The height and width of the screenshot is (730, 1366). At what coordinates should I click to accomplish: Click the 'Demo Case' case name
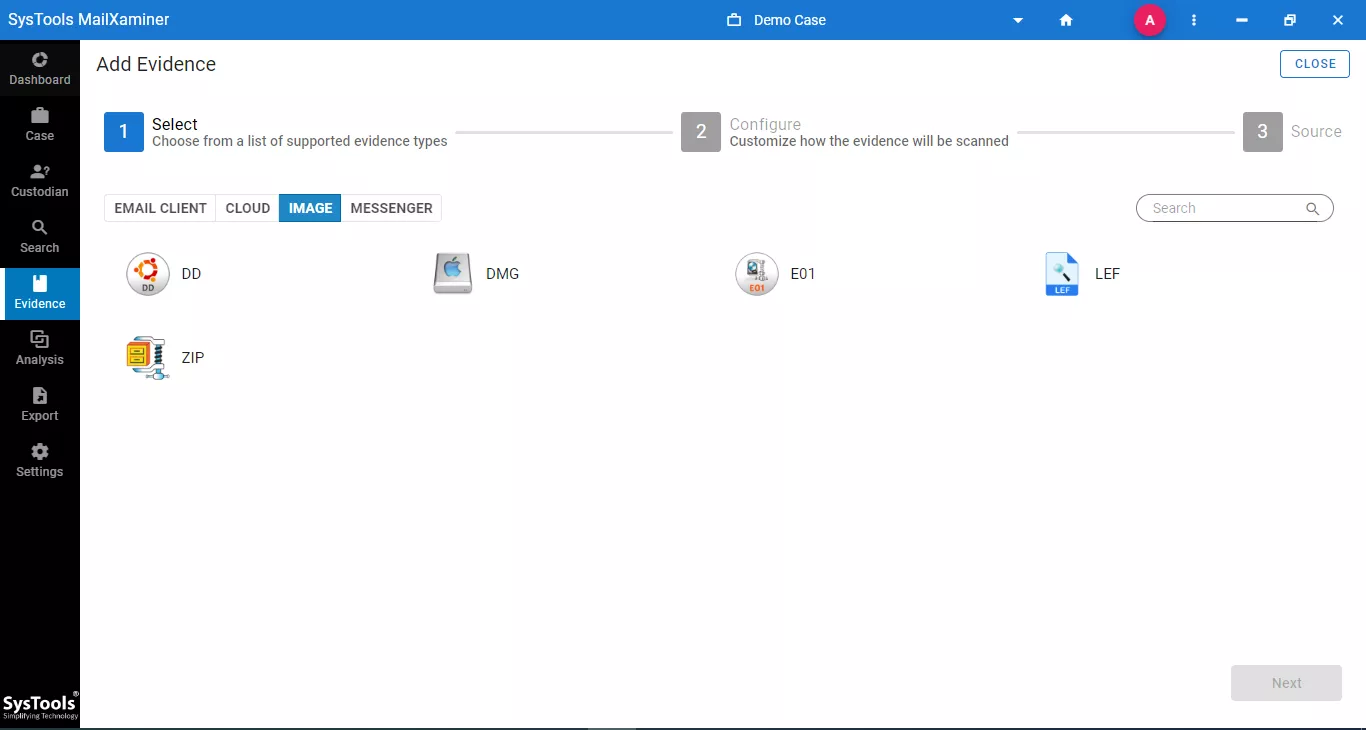coord(790,20)
